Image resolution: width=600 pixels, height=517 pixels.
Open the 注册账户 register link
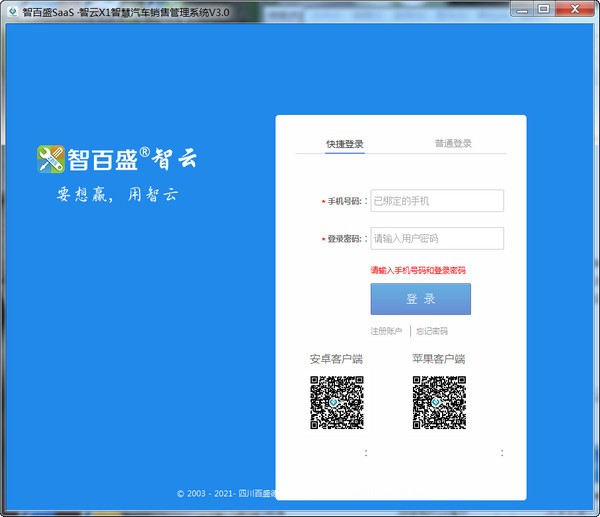tap(386, 331)
